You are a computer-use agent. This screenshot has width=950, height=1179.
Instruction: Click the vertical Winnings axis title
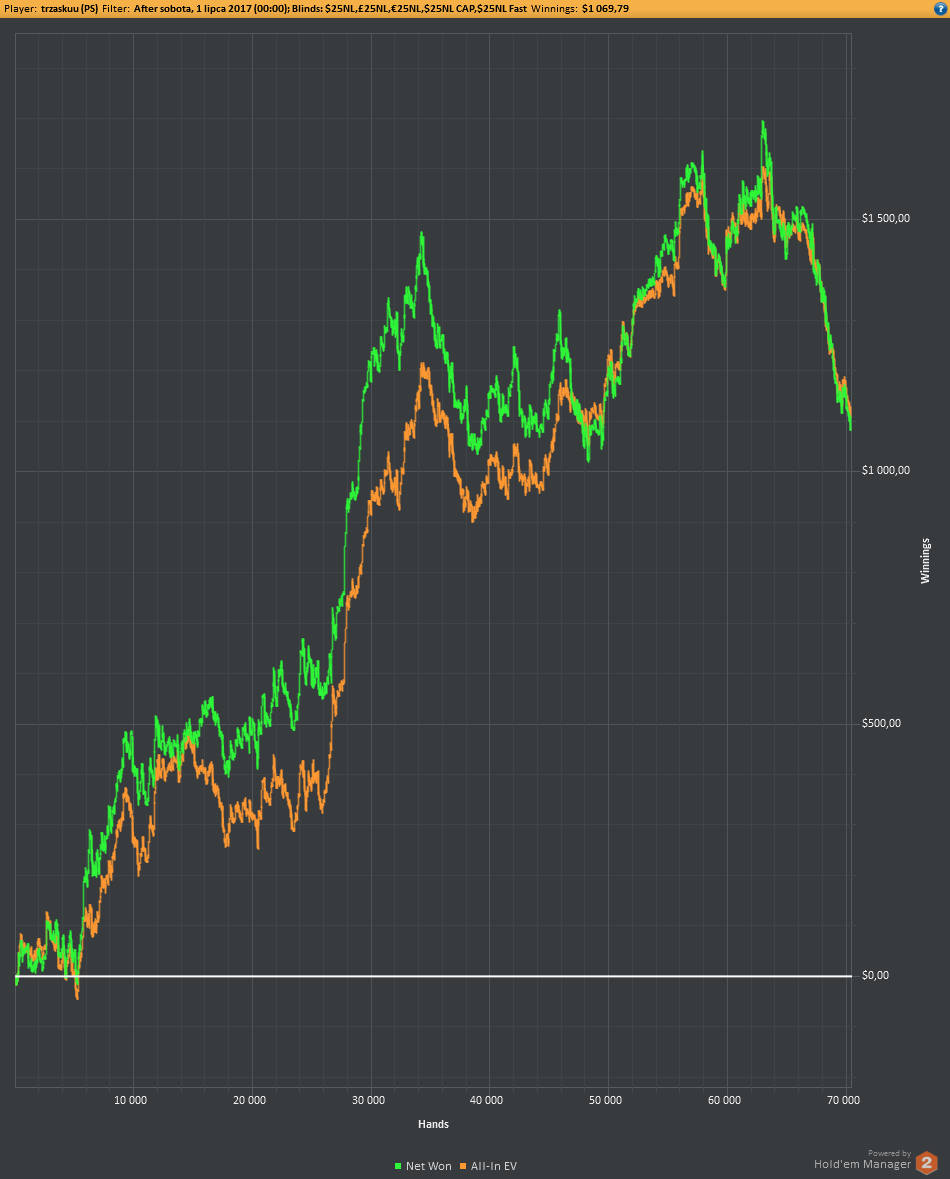click(925, 561)
